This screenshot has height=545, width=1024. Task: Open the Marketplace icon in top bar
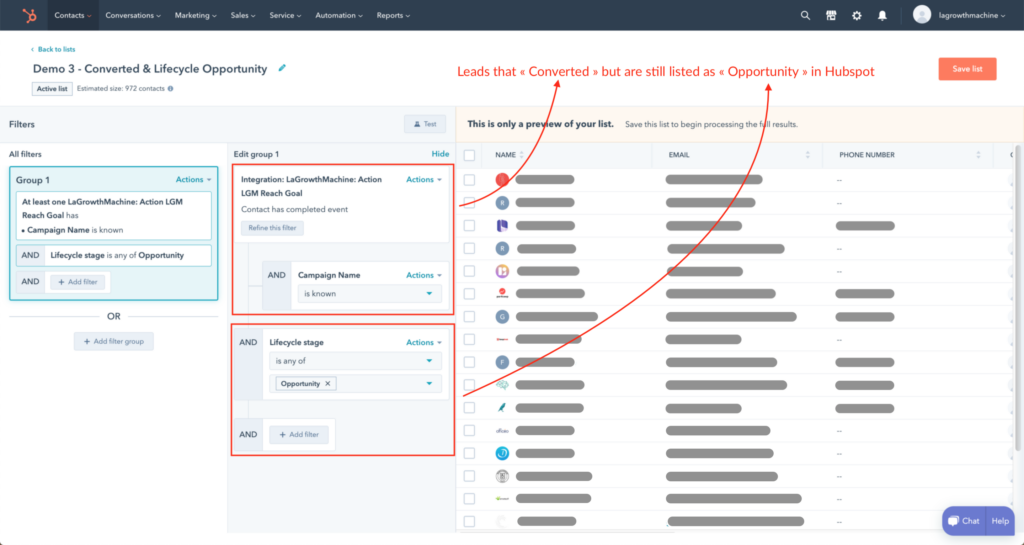[x=831, y=15]
